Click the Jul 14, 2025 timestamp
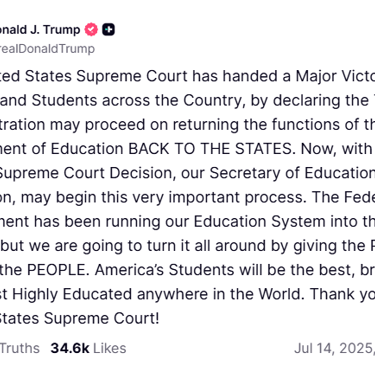375x366 pixels. tap(334, 348)
